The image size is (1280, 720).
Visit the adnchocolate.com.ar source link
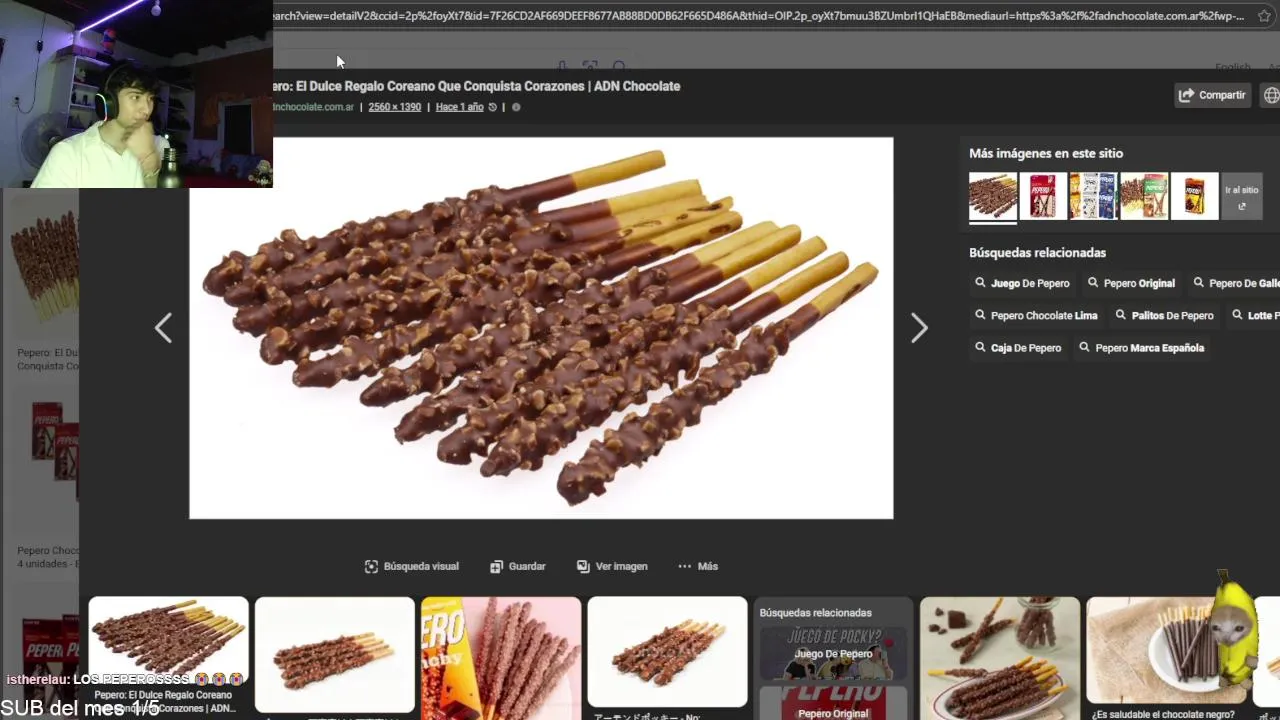[x=313, y=107]
